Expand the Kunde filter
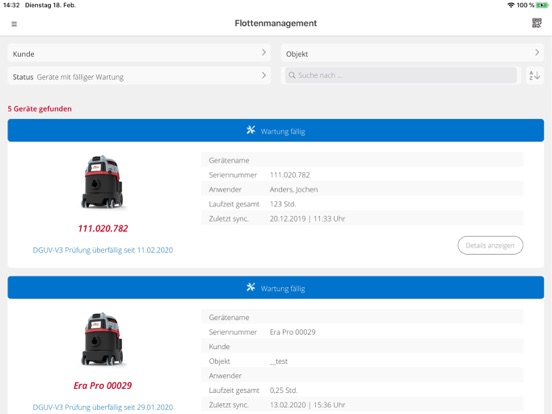Screen dimensions: 552x414 click(139, 53)
